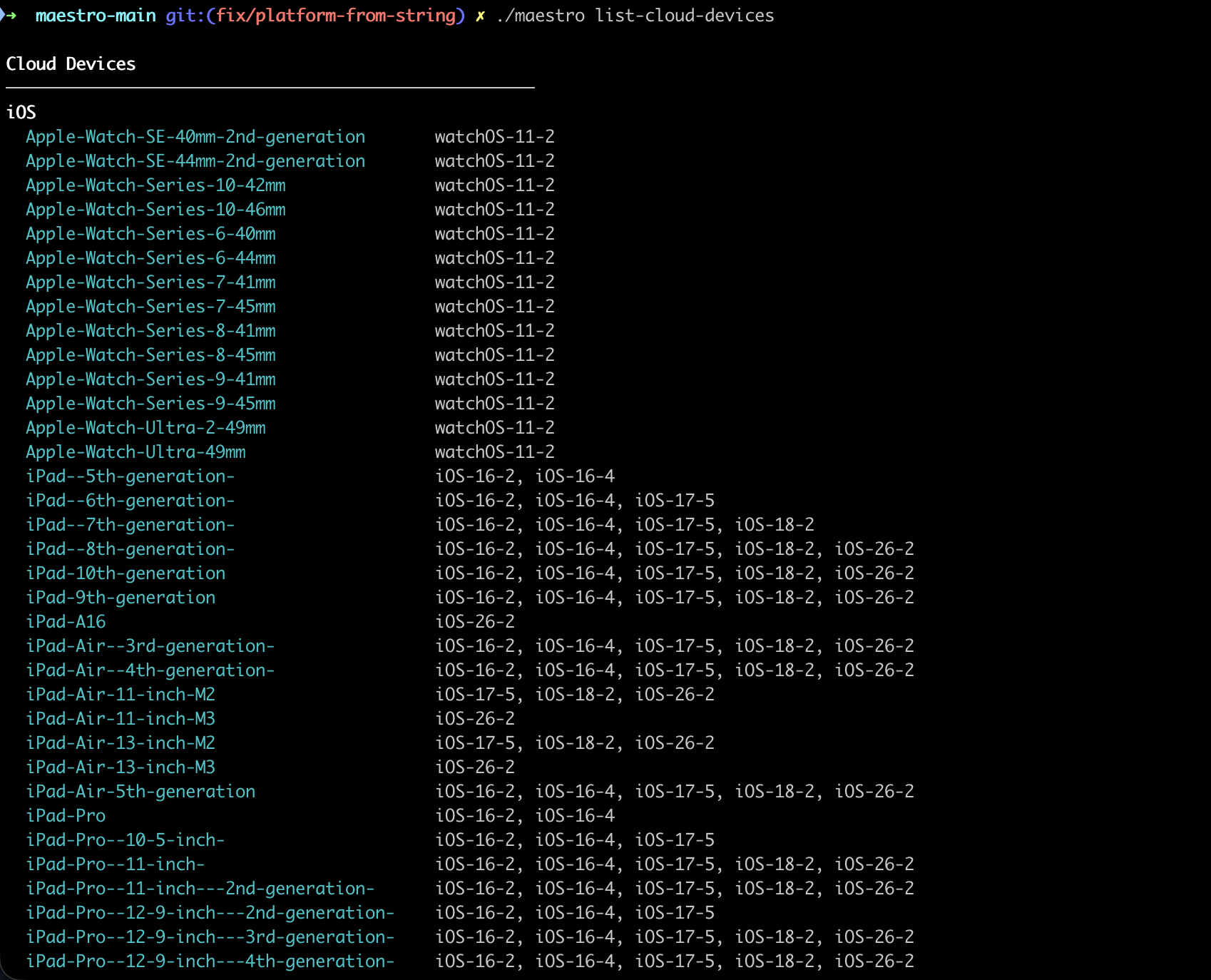This screenshot has height=980, width=1211.
Task: Click iOS-16-4 in the iPad--5th-generation- row
Action: click(575, 476)
